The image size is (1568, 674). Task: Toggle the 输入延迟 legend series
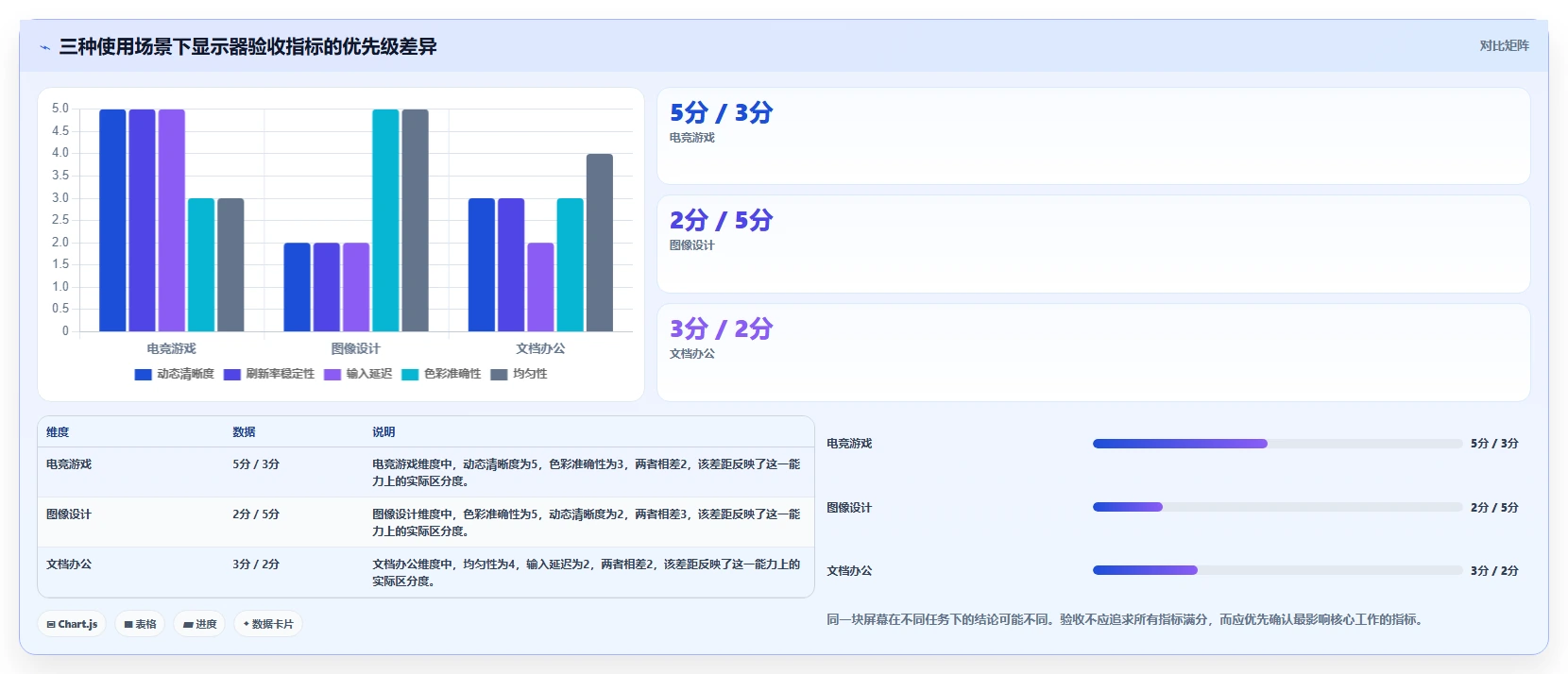click(358, 374)
